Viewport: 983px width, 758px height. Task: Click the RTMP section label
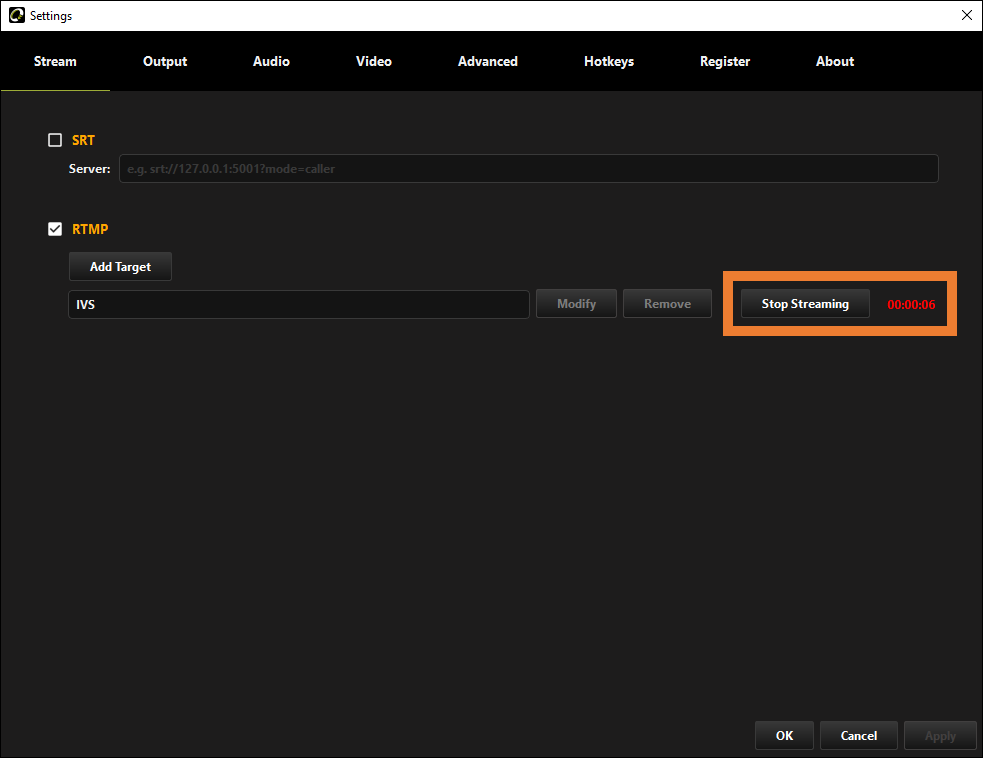coord(90,229)
